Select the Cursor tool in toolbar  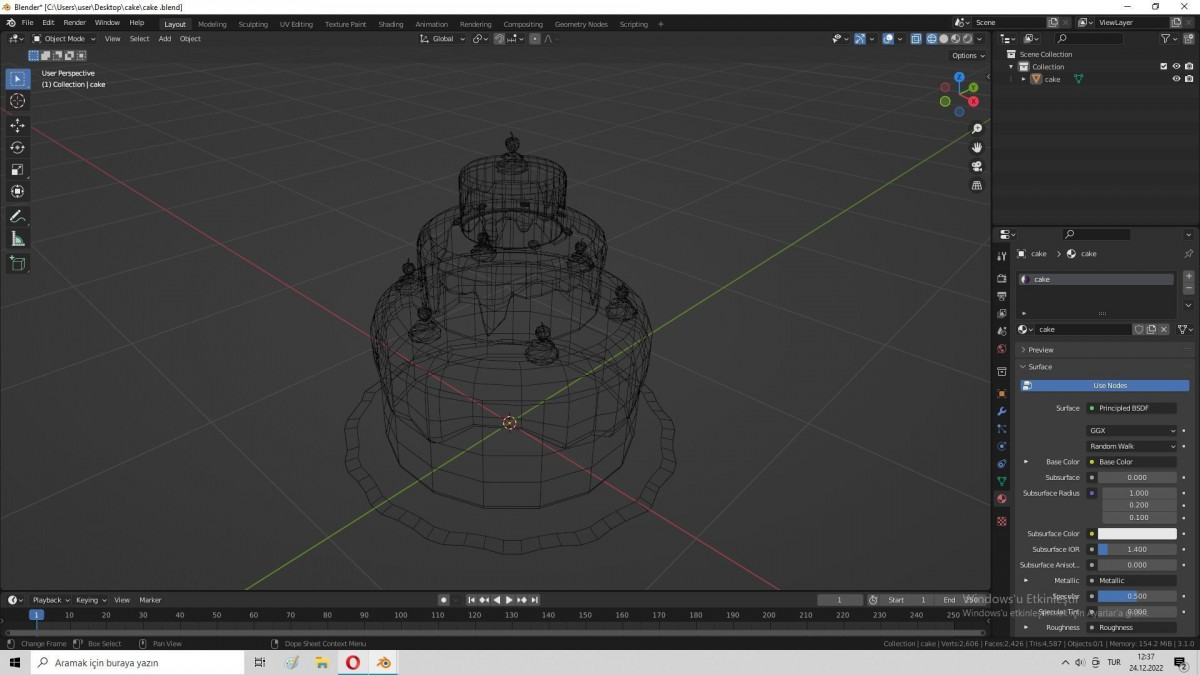(17, 101)
